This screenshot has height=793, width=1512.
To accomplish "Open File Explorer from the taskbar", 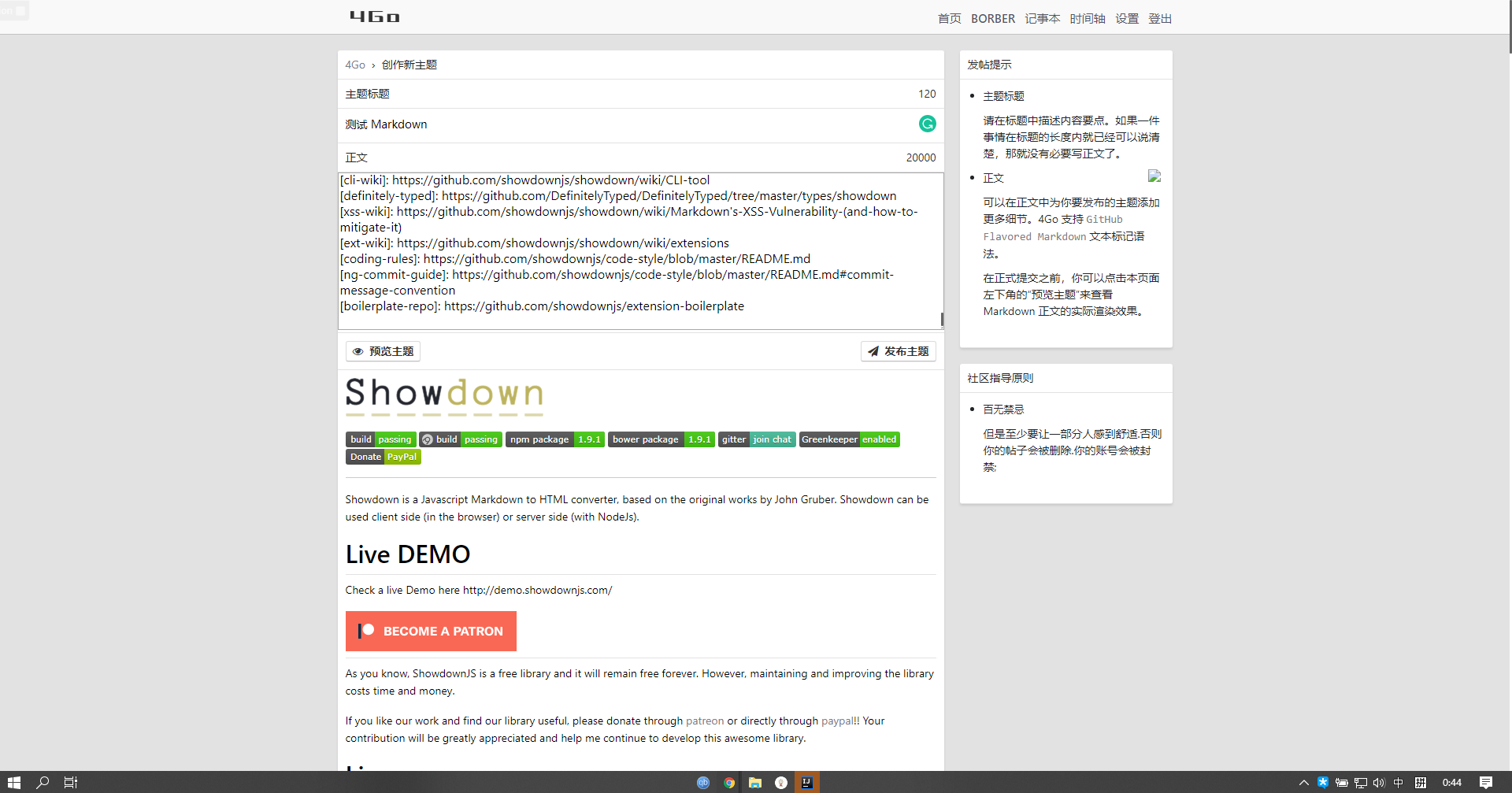I will coord(755,782).
